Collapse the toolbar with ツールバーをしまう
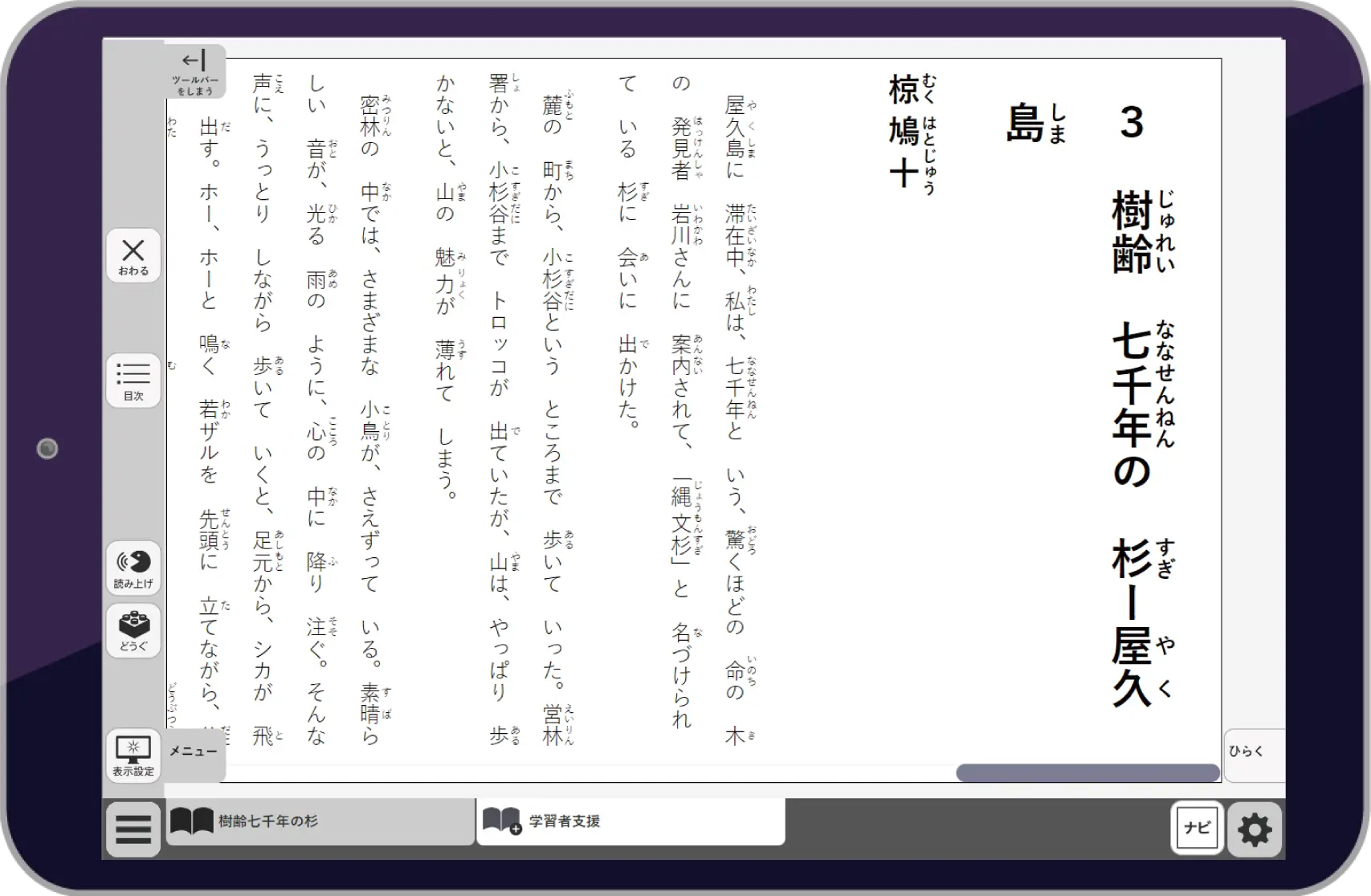 195,71
